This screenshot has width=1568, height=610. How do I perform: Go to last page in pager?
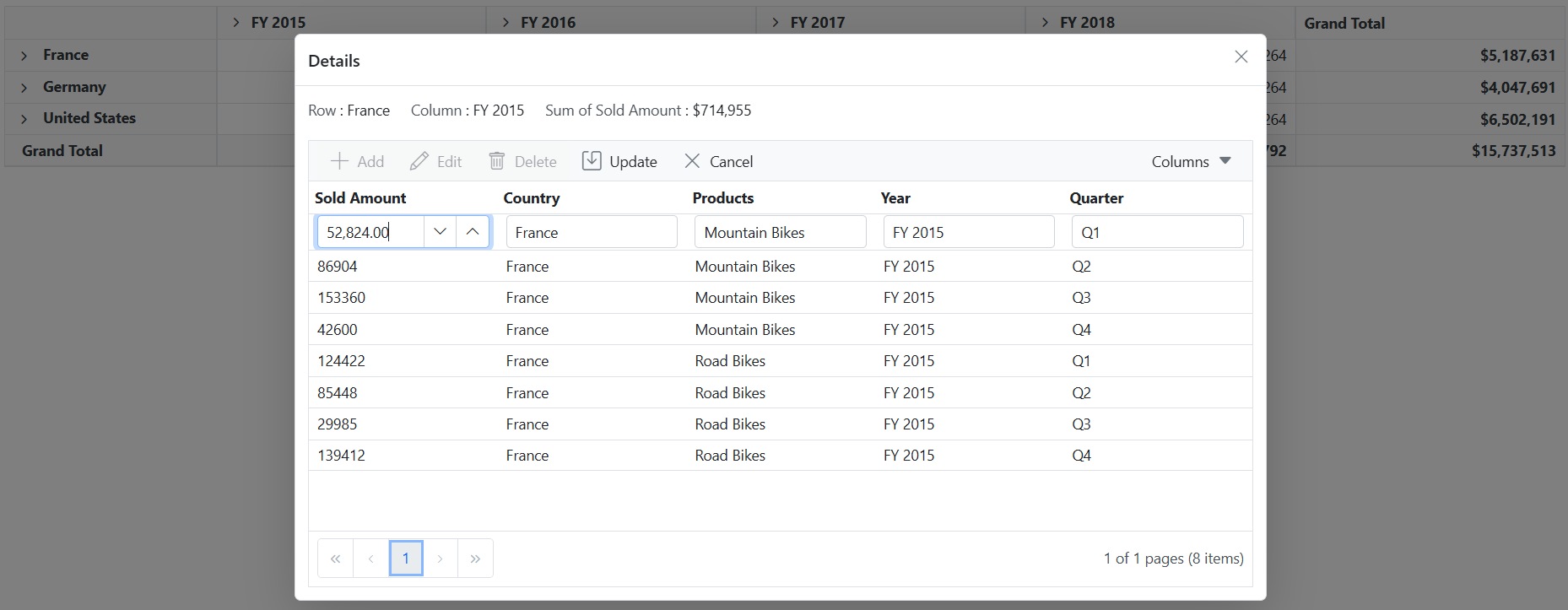(475, 559)
